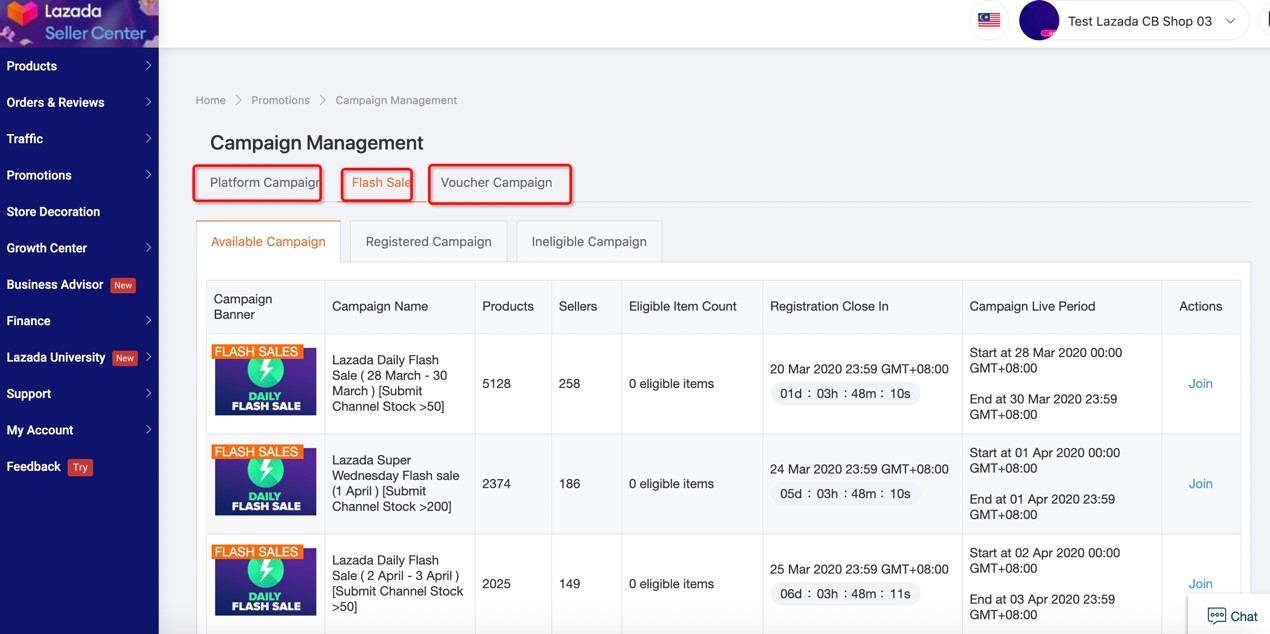This screenshot has height=634, width=1270.
Task: Expand the Support sidebar menu
Action: point(79,394)
